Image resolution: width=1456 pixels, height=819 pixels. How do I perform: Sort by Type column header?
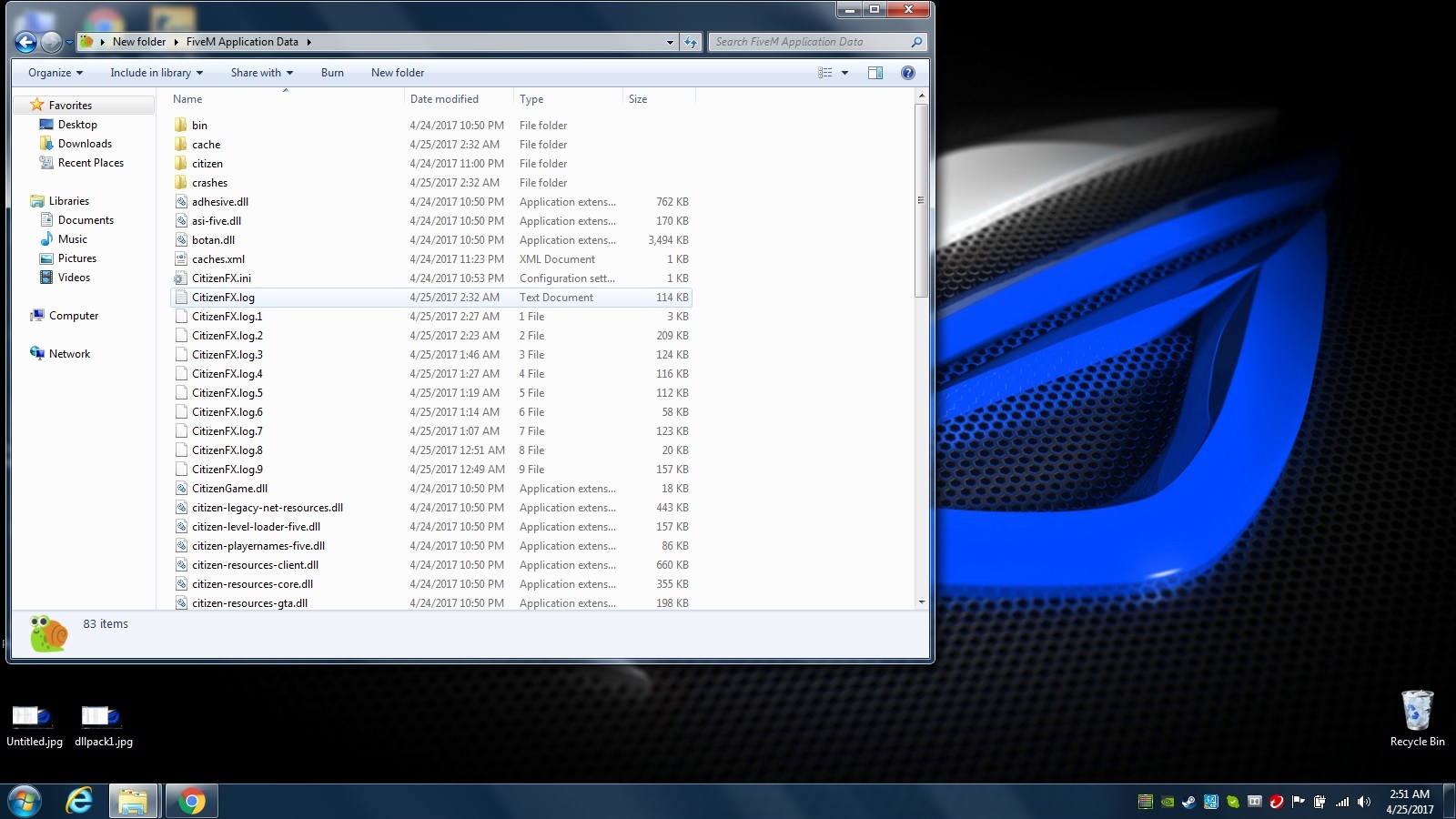coord(568,99)
